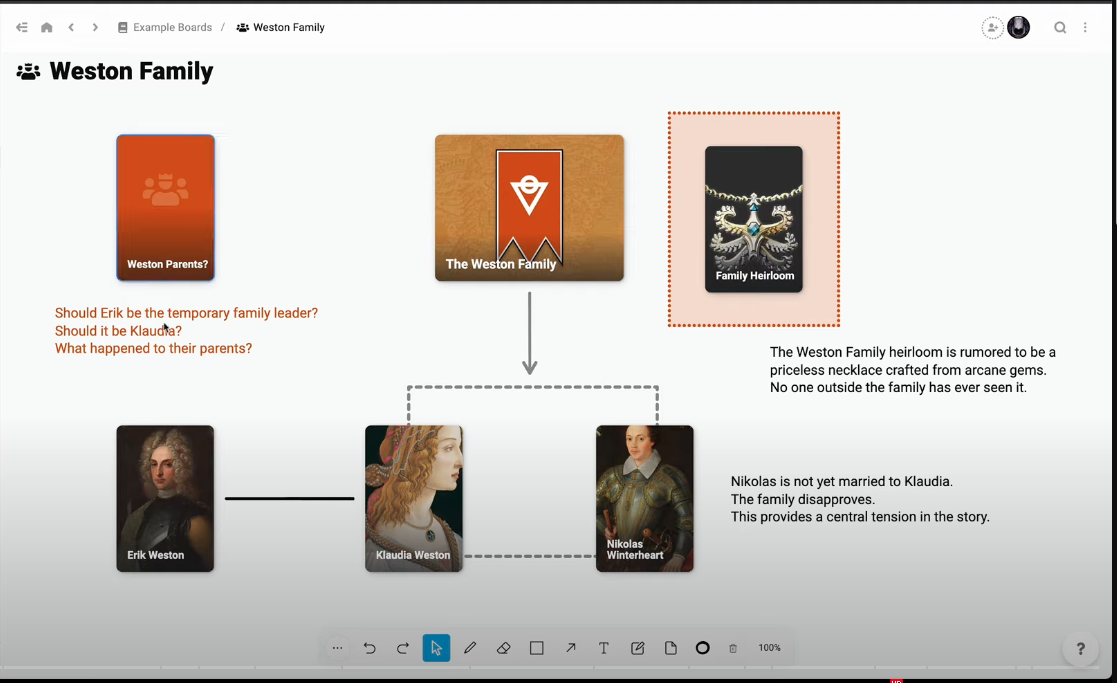Click the orange questions text block

click(x=187, y=330)
